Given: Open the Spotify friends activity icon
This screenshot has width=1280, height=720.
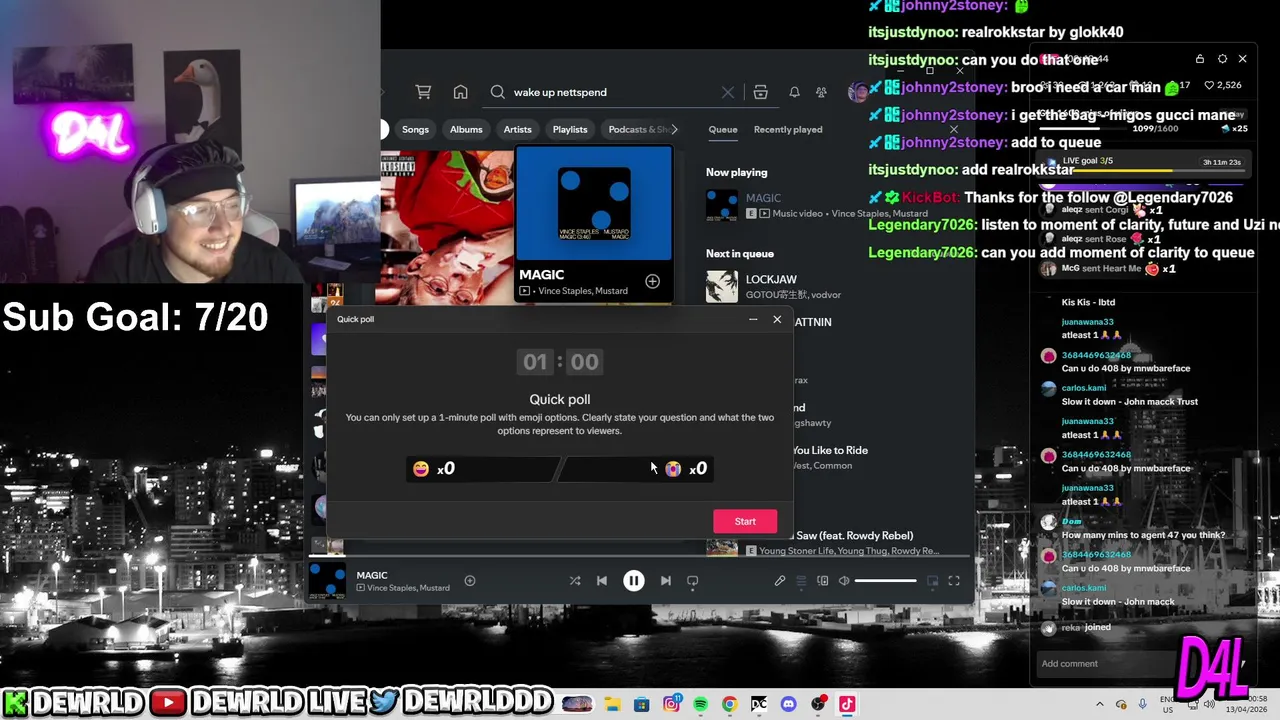Looking at the screenshot, I should tap(821, 92).
